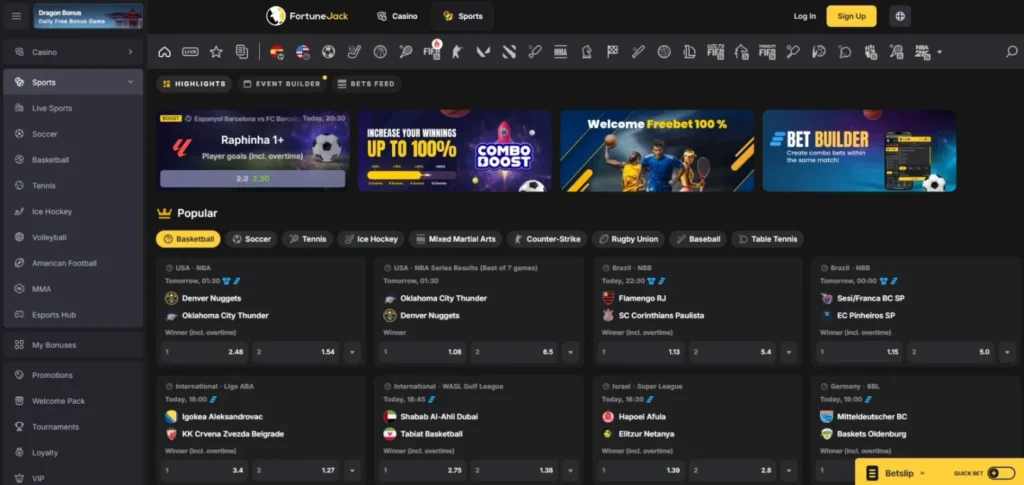The height and width of the screenshot is (485, 1024).
Task: Select the Valorant icon in sports bar
Action: [483, 52]
